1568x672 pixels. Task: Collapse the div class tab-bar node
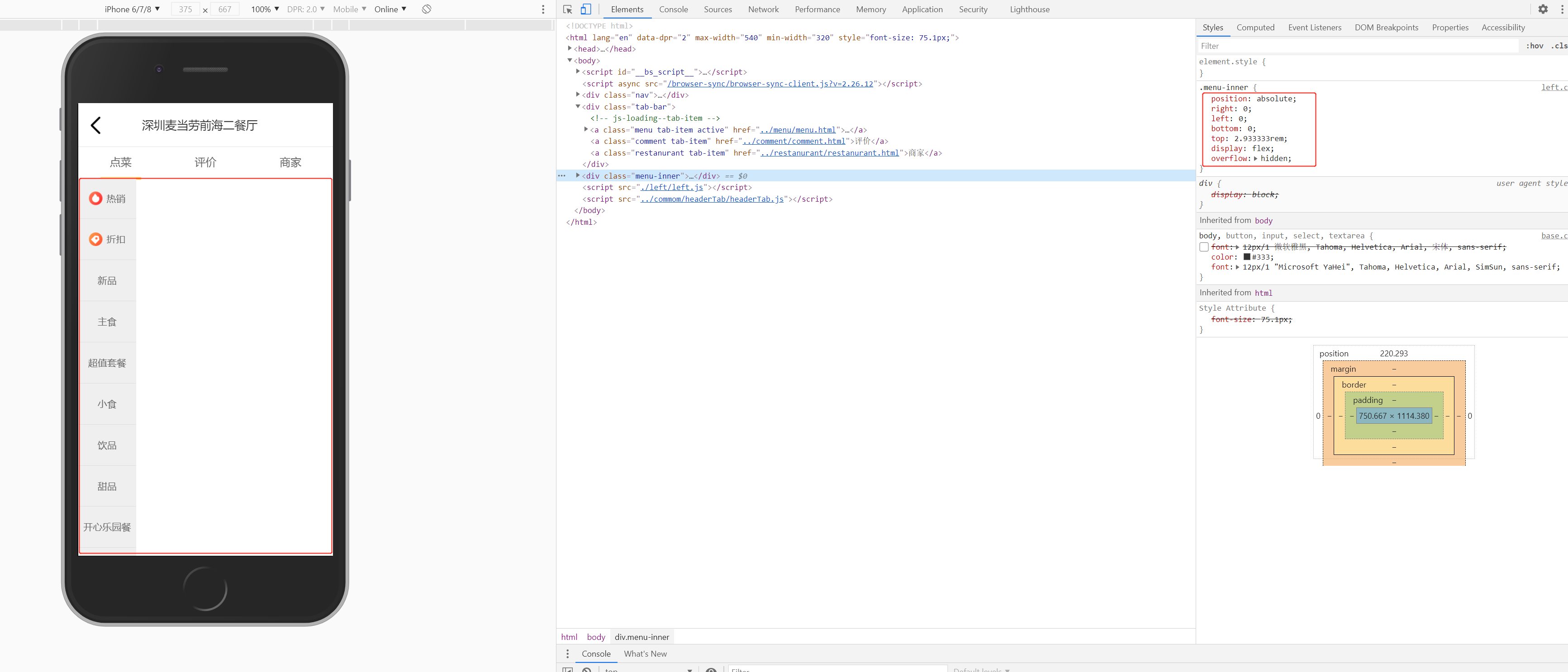pos(578,107)
